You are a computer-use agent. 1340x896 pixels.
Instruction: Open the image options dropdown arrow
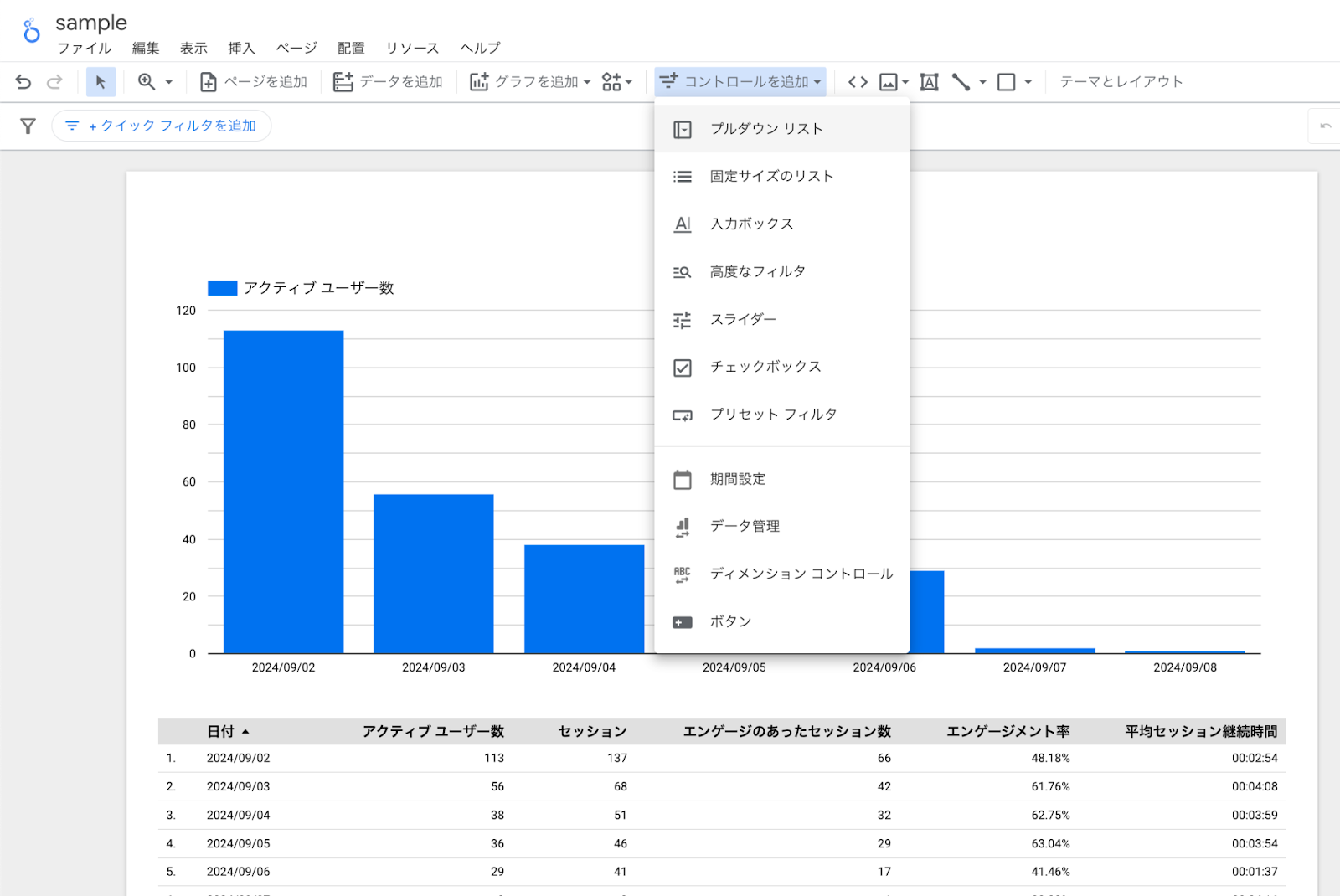point(905,82)
